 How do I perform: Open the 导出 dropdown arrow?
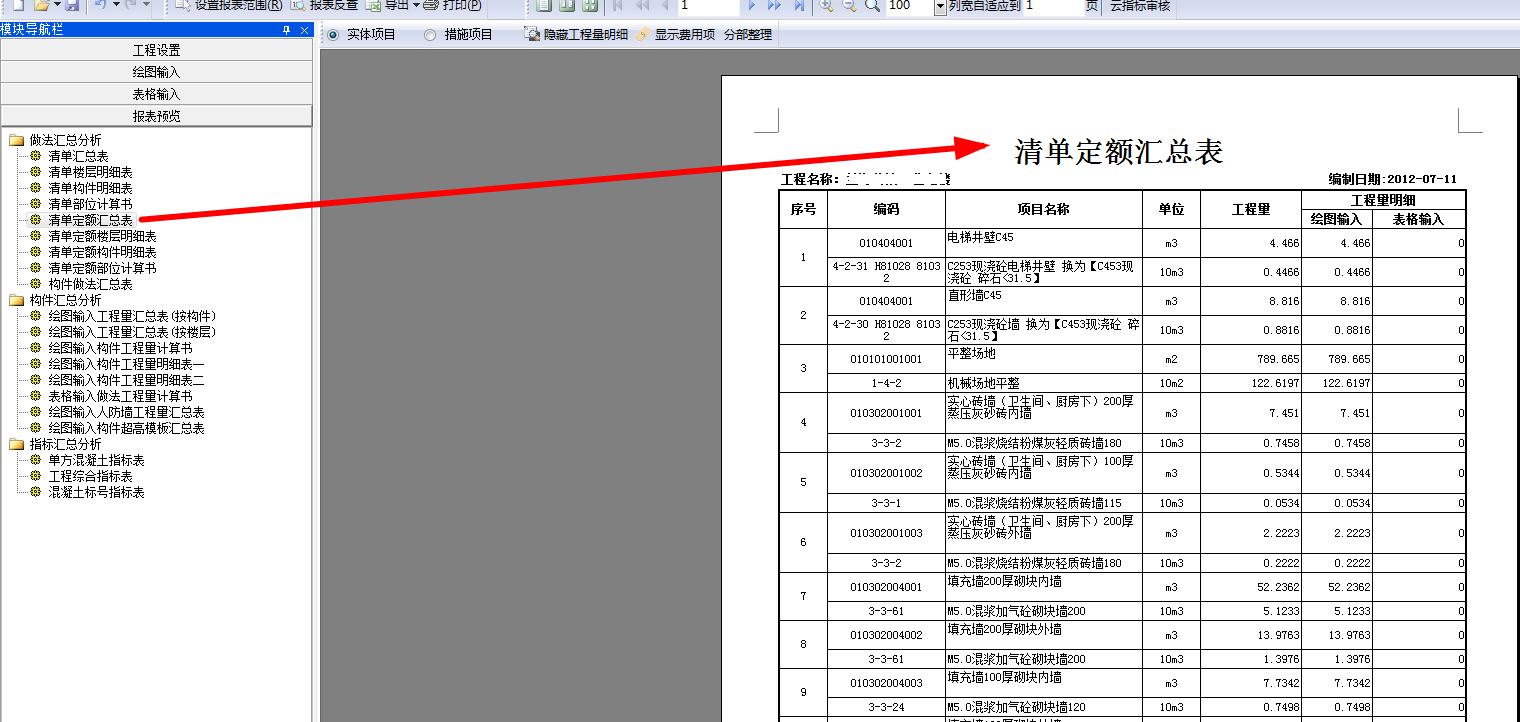click(x=415, y=5)
